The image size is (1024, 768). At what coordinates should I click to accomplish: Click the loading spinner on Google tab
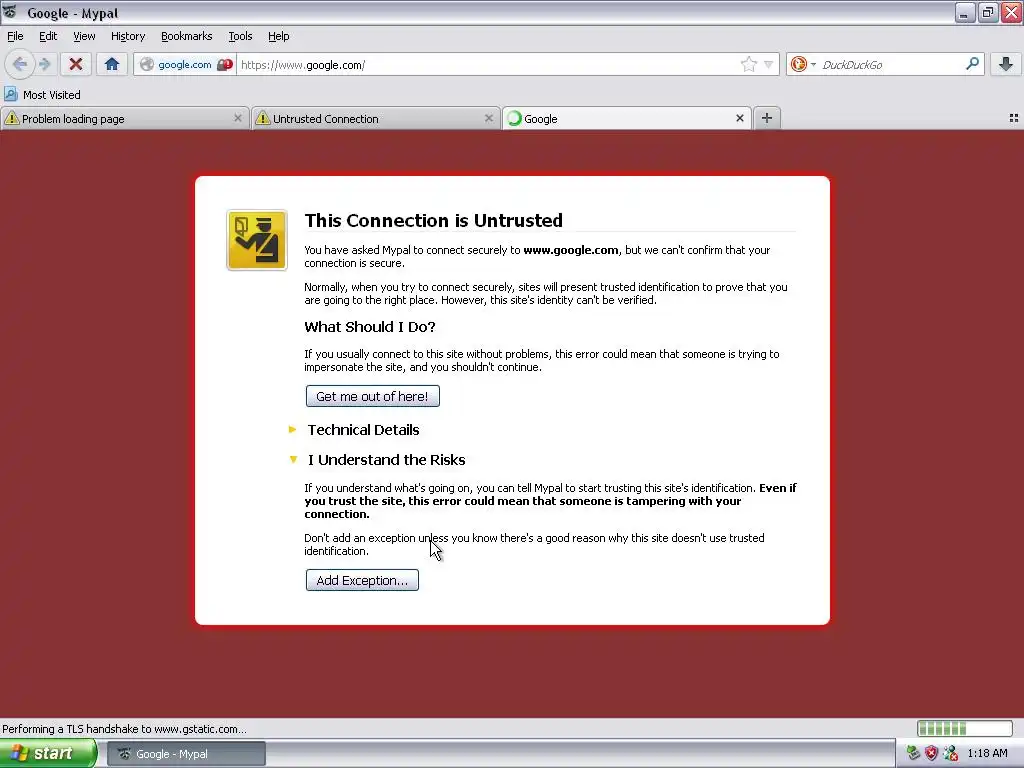coord(514,118)
